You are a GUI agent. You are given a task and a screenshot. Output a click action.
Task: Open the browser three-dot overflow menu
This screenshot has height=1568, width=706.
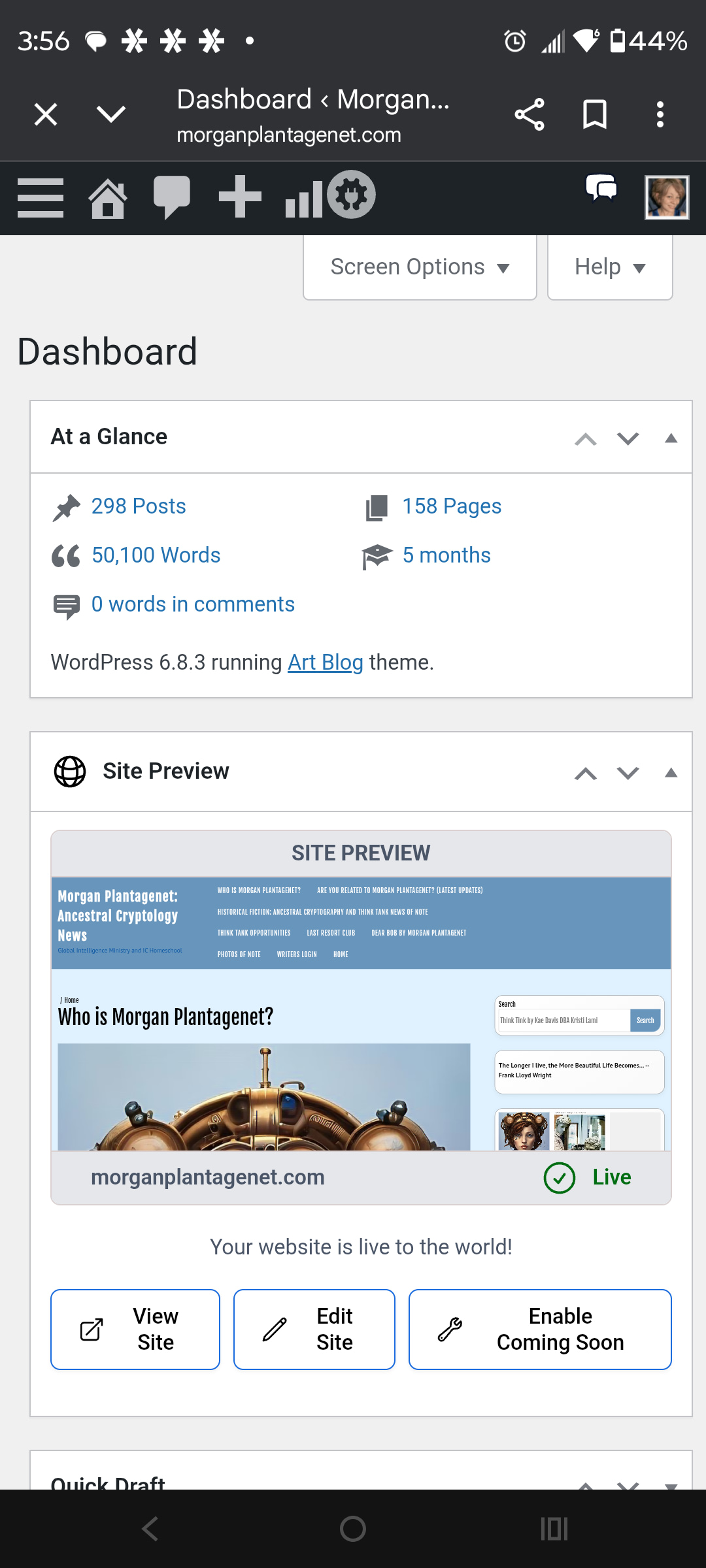[660, 114]
